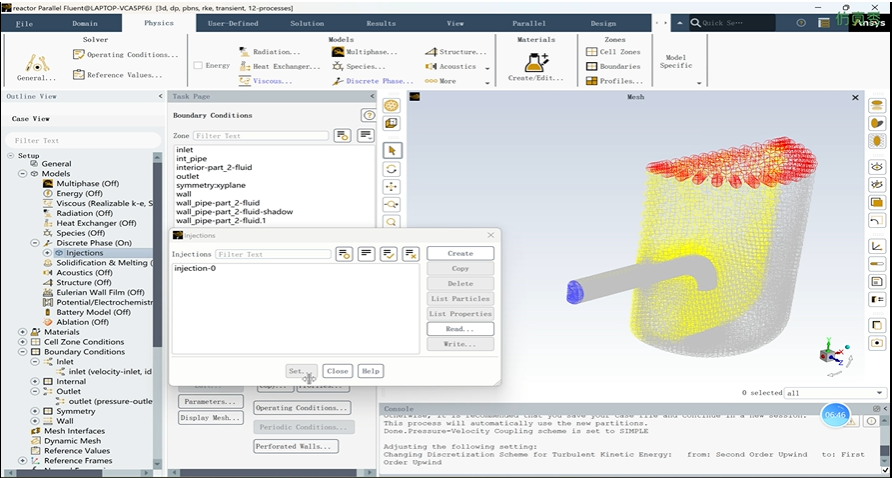Open Cell Zones from Zones group
892x478 pixels.
[x=613, y=52]
